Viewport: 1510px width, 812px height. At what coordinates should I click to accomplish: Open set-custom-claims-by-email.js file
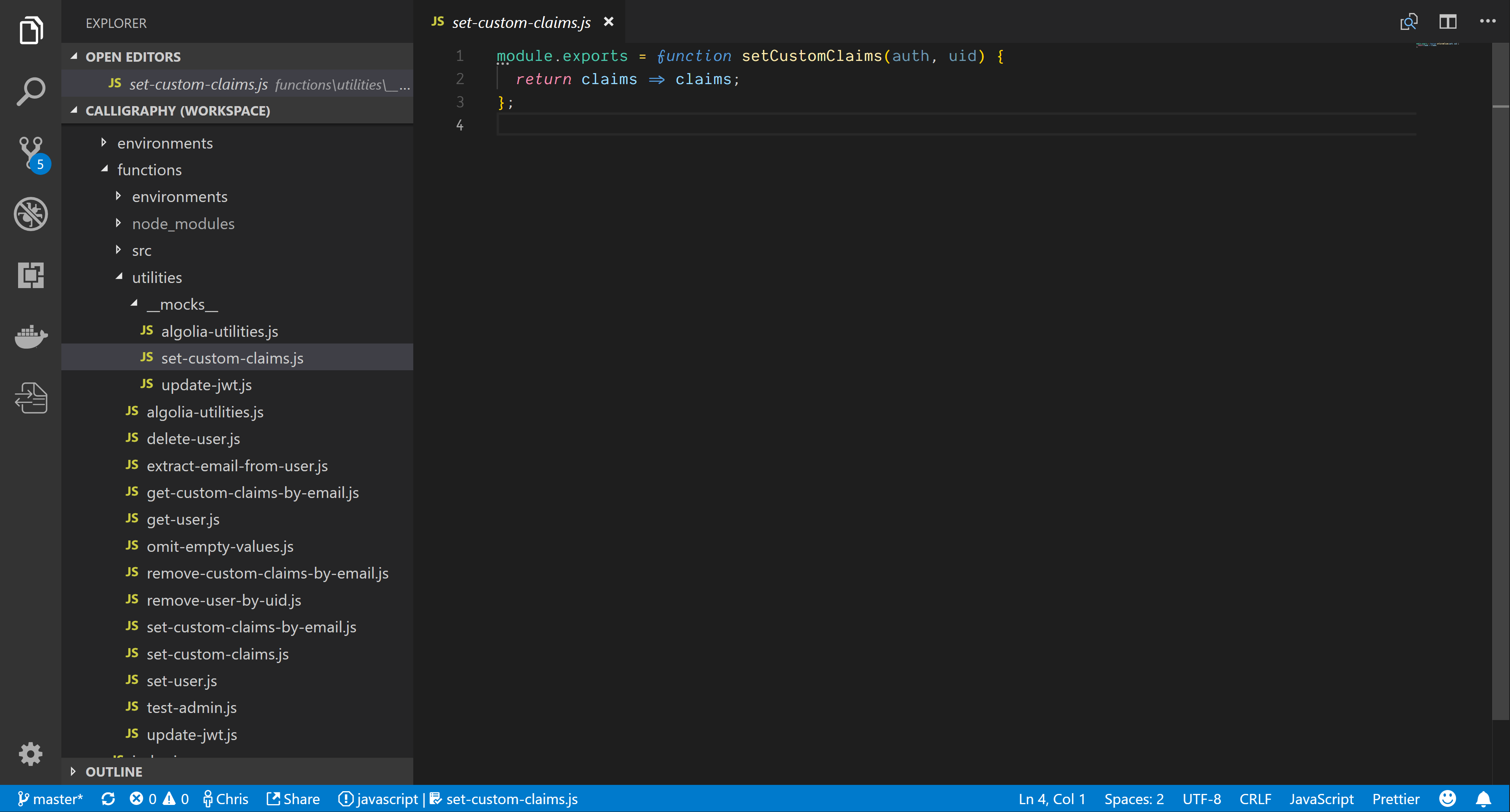click(x=237, y=627)
